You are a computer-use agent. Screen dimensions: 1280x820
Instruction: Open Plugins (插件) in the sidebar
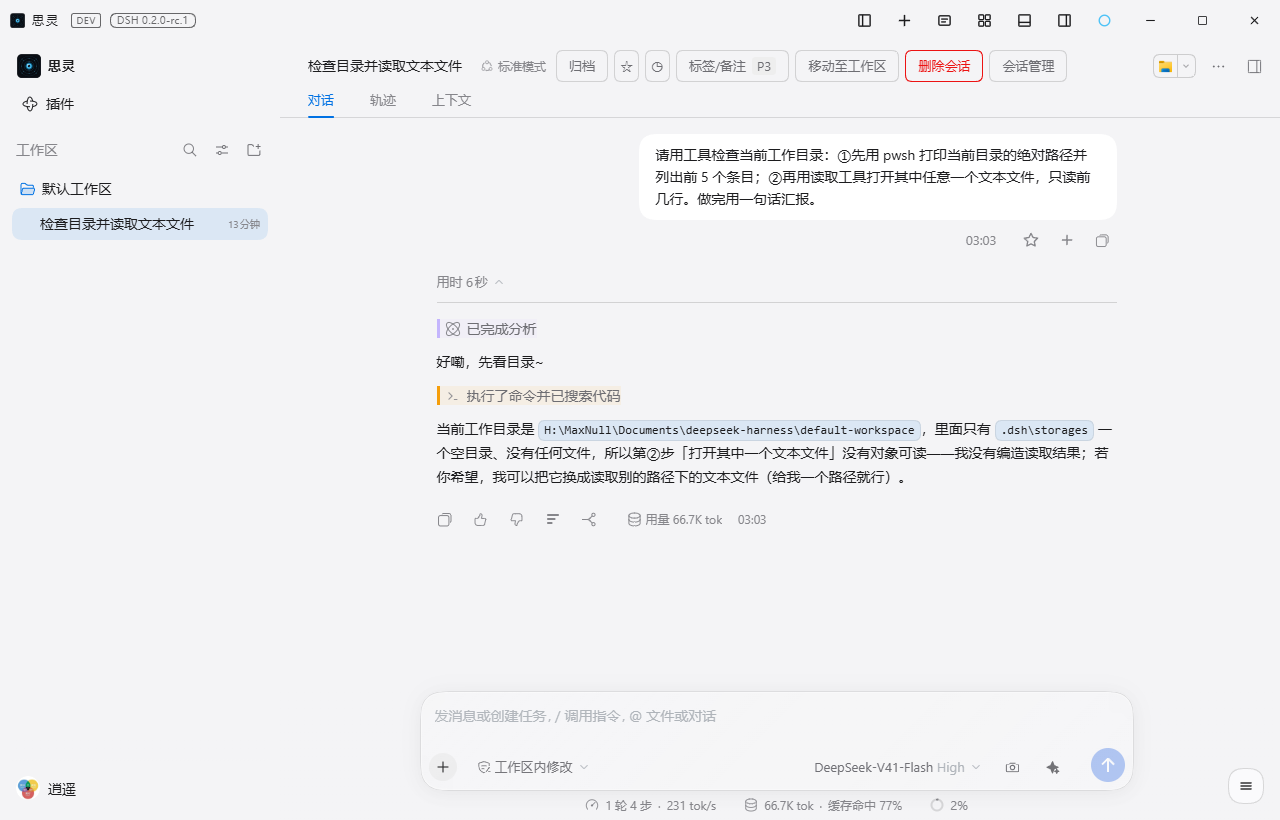coord(48,104)
